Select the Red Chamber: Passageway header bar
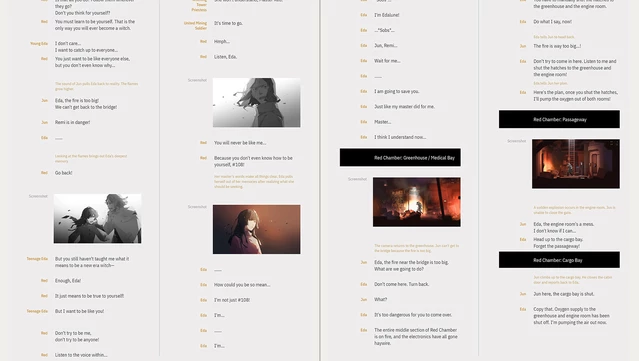The image size is (639, 361). (559, 119)
